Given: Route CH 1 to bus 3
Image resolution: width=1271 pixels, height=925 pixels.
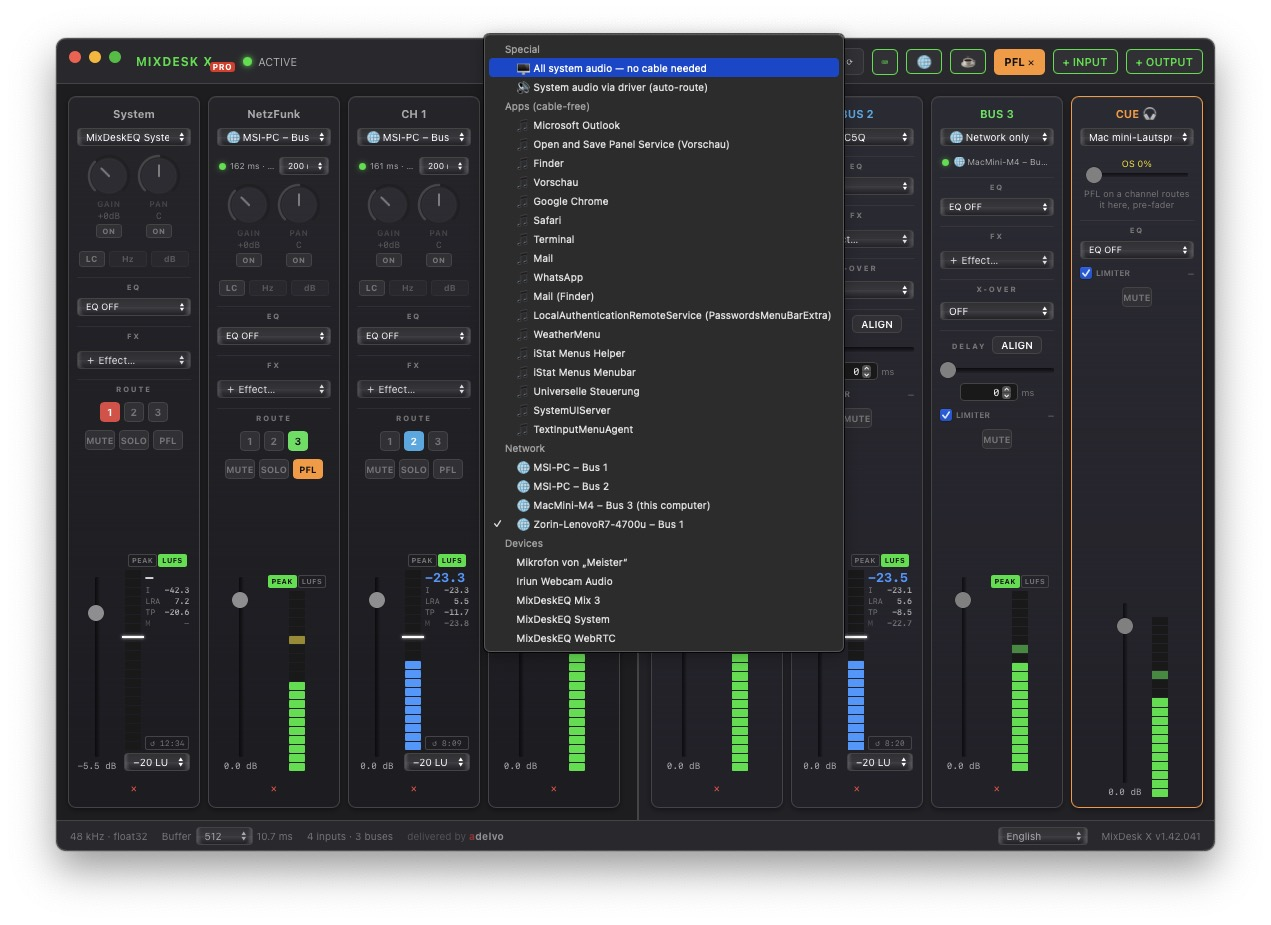Looking at the screenshot, I should click(437, 441).
